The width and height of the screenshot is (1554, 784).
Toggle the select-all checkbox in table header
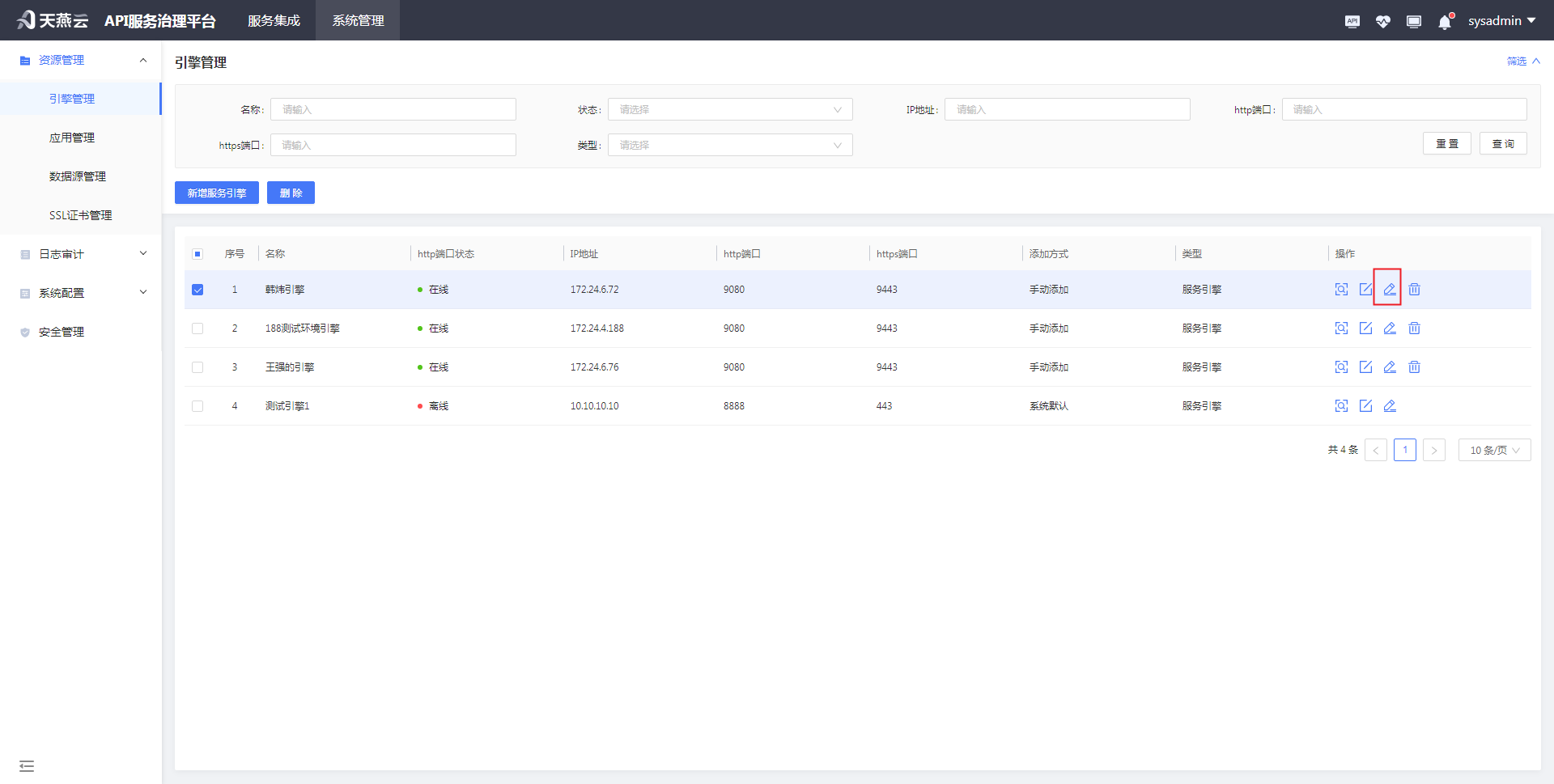tap(197, 254)
